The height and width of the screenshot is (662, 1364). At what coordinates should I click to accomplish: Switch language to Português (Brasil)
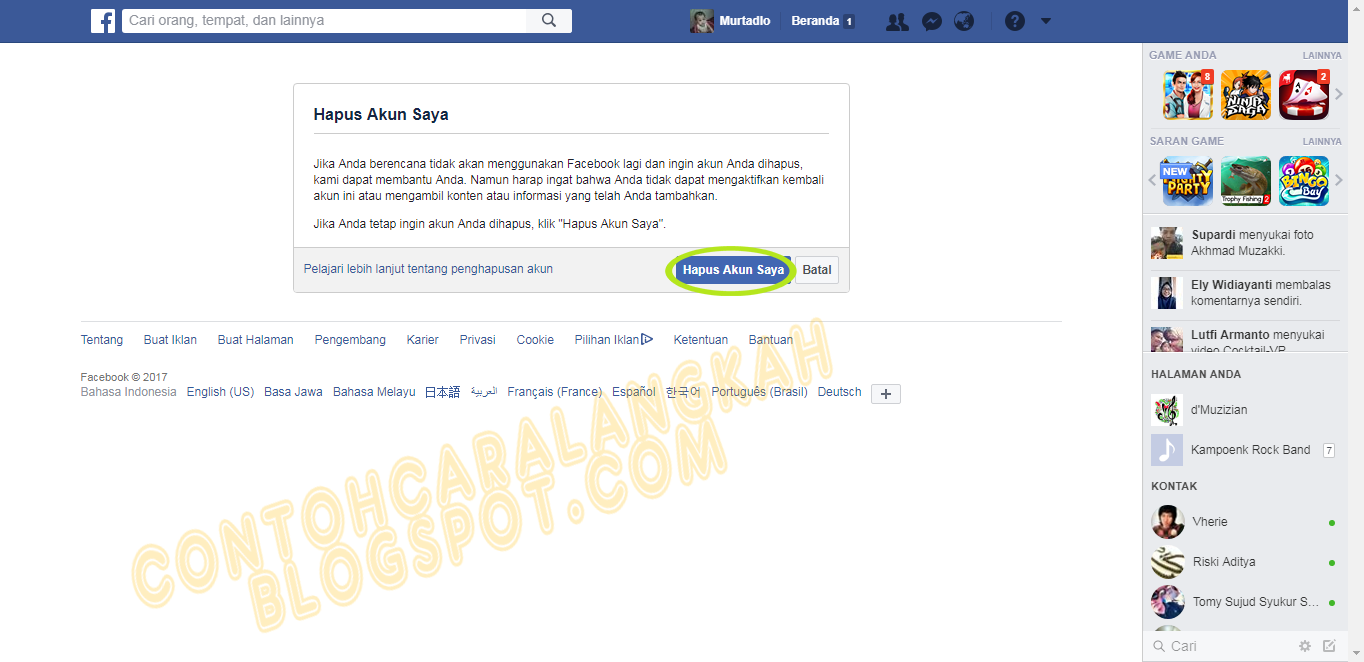759,392
